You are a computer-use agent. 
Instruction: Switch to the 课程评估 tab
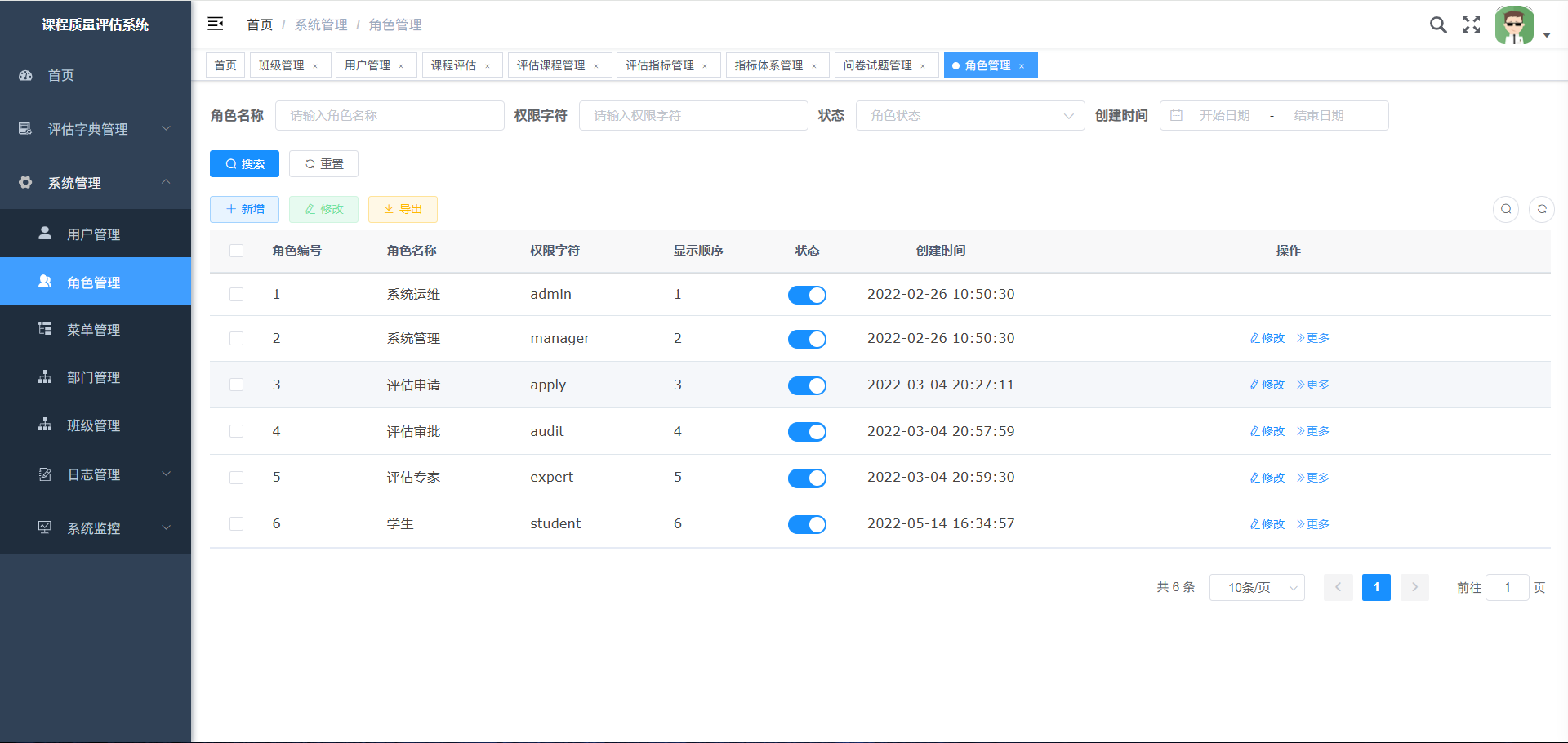coord(461,65)
